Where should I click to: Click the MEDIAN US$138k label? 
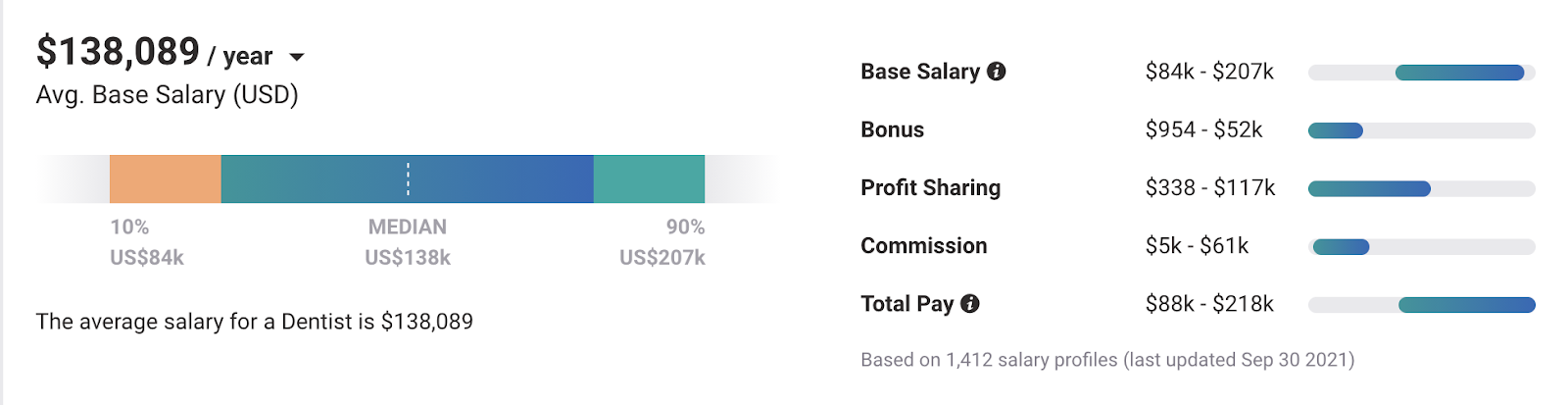click(408, 242)
